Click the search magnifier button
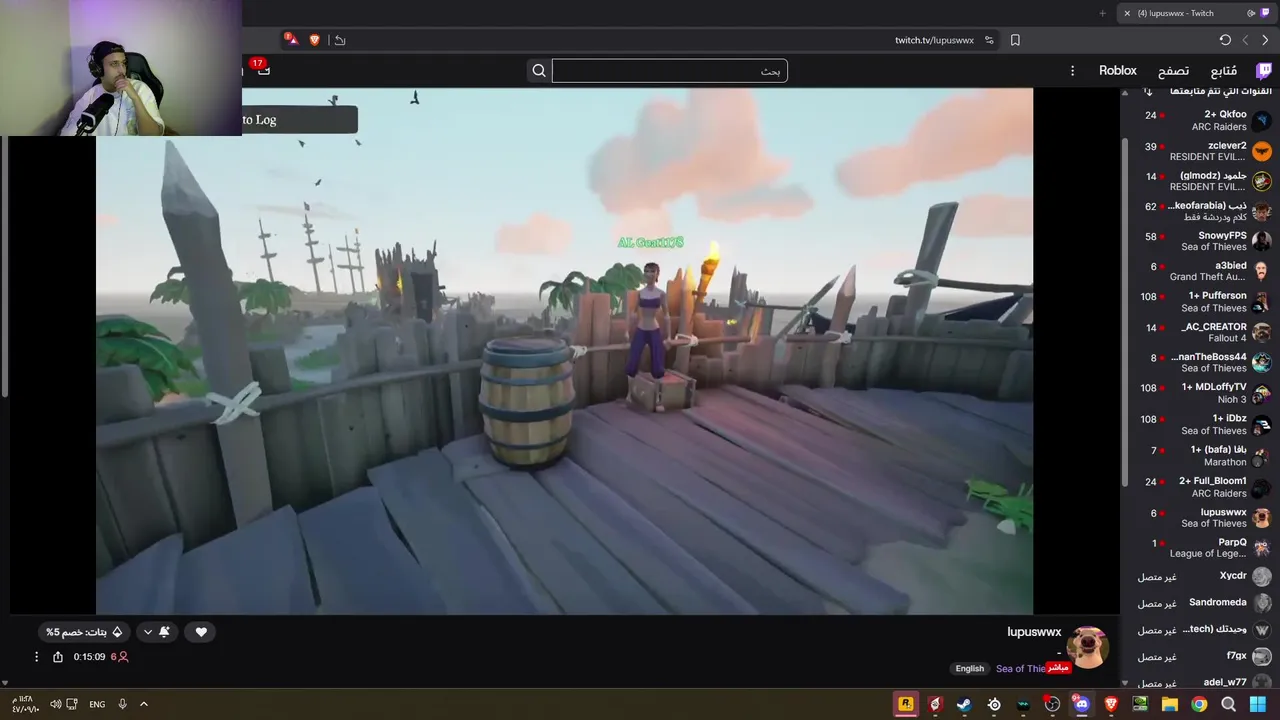 pos(539,70)
